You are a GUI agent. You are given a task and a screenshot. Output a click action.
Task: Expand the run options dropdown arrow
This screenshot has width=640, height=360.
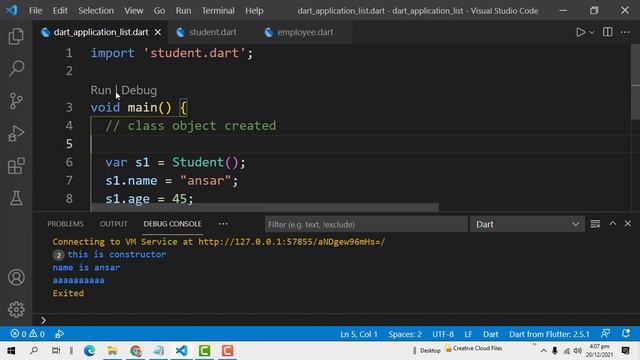pos(591,32)
